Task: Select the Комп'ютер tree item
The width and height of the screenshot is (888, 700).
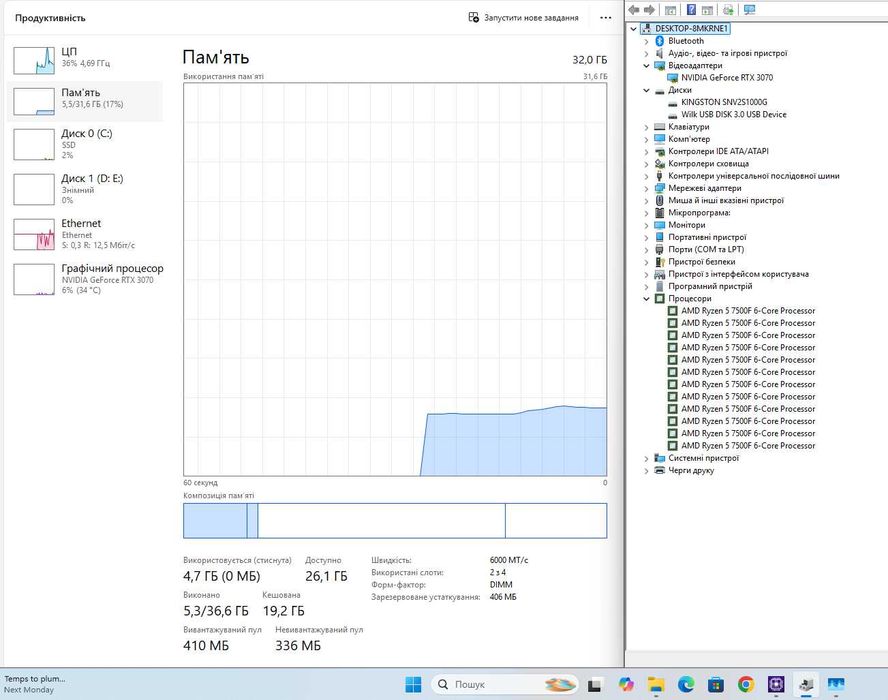Action: 689,139
